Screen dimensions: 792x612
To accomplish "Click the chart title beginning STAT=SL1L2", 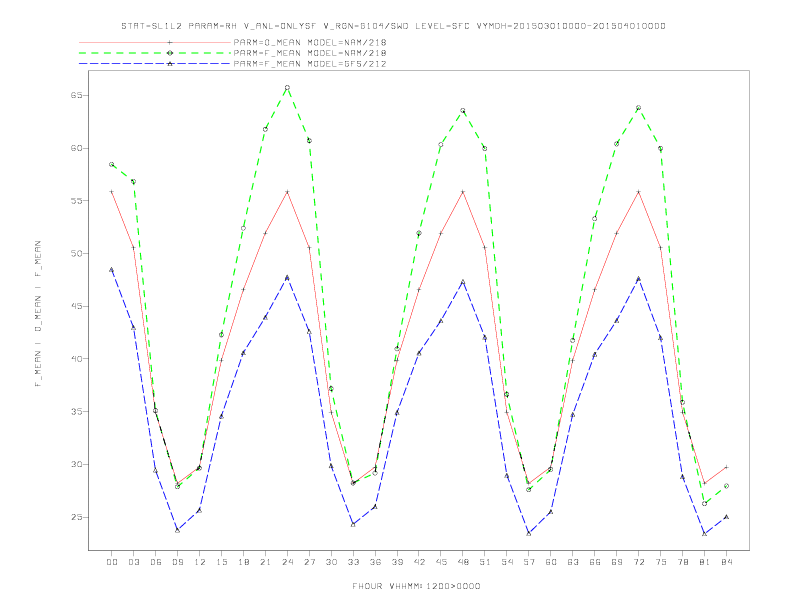I will [x=393, y=26].
